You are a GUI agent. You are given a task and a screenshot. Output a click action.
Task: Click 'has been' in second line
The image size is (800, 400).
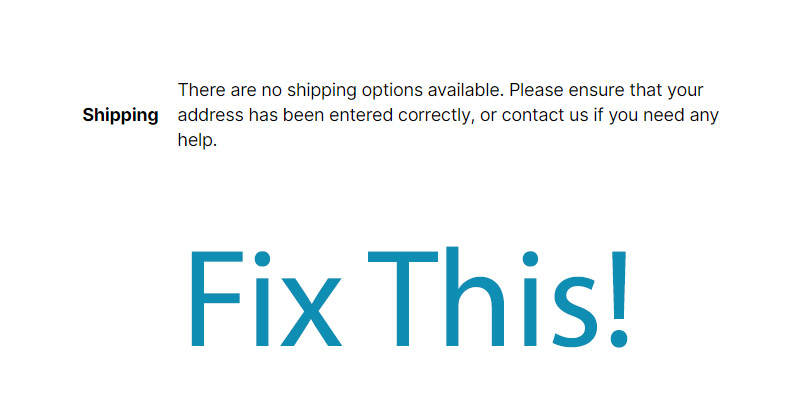click(x=286, y=115)
